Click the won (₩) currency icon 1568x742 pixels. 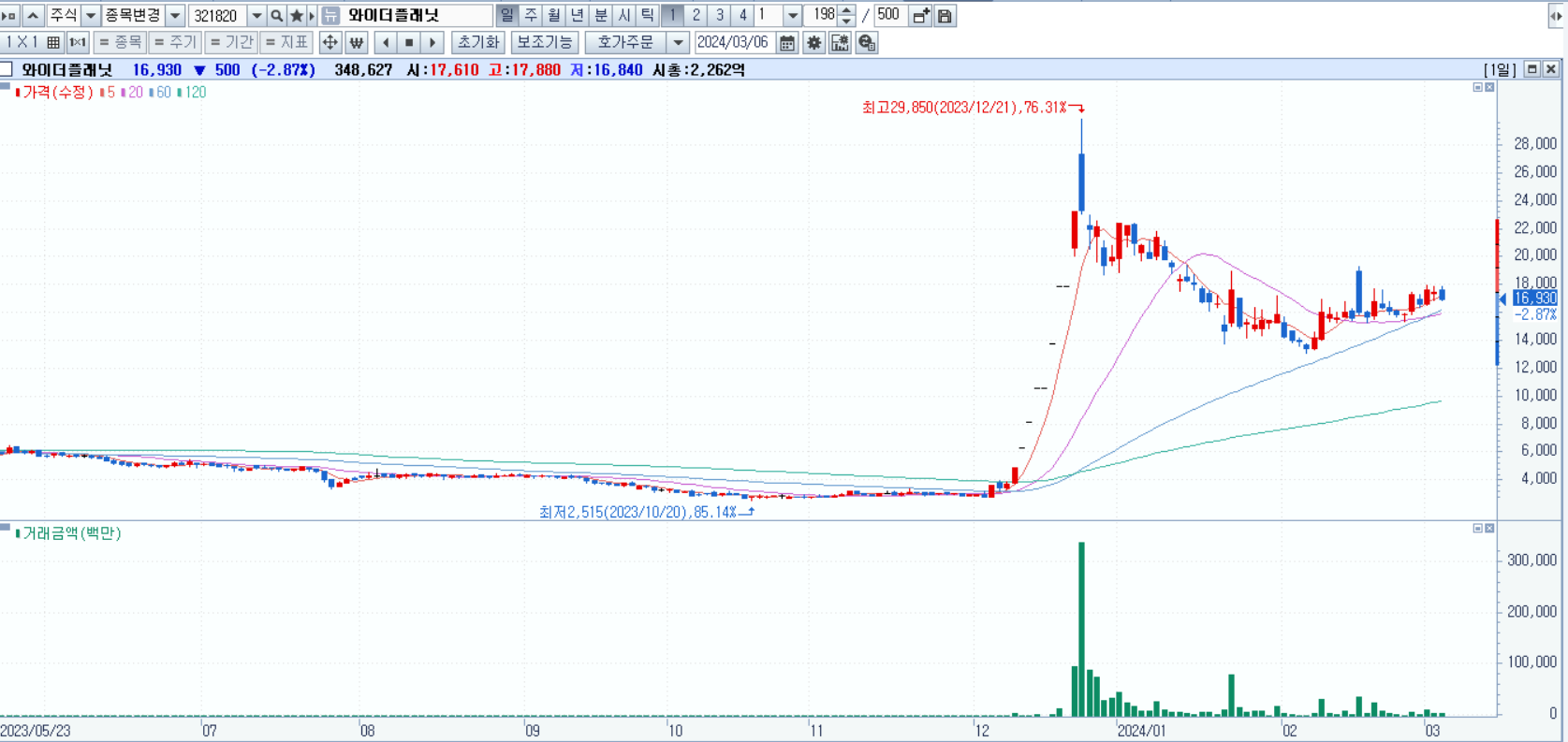coord(356,42)
